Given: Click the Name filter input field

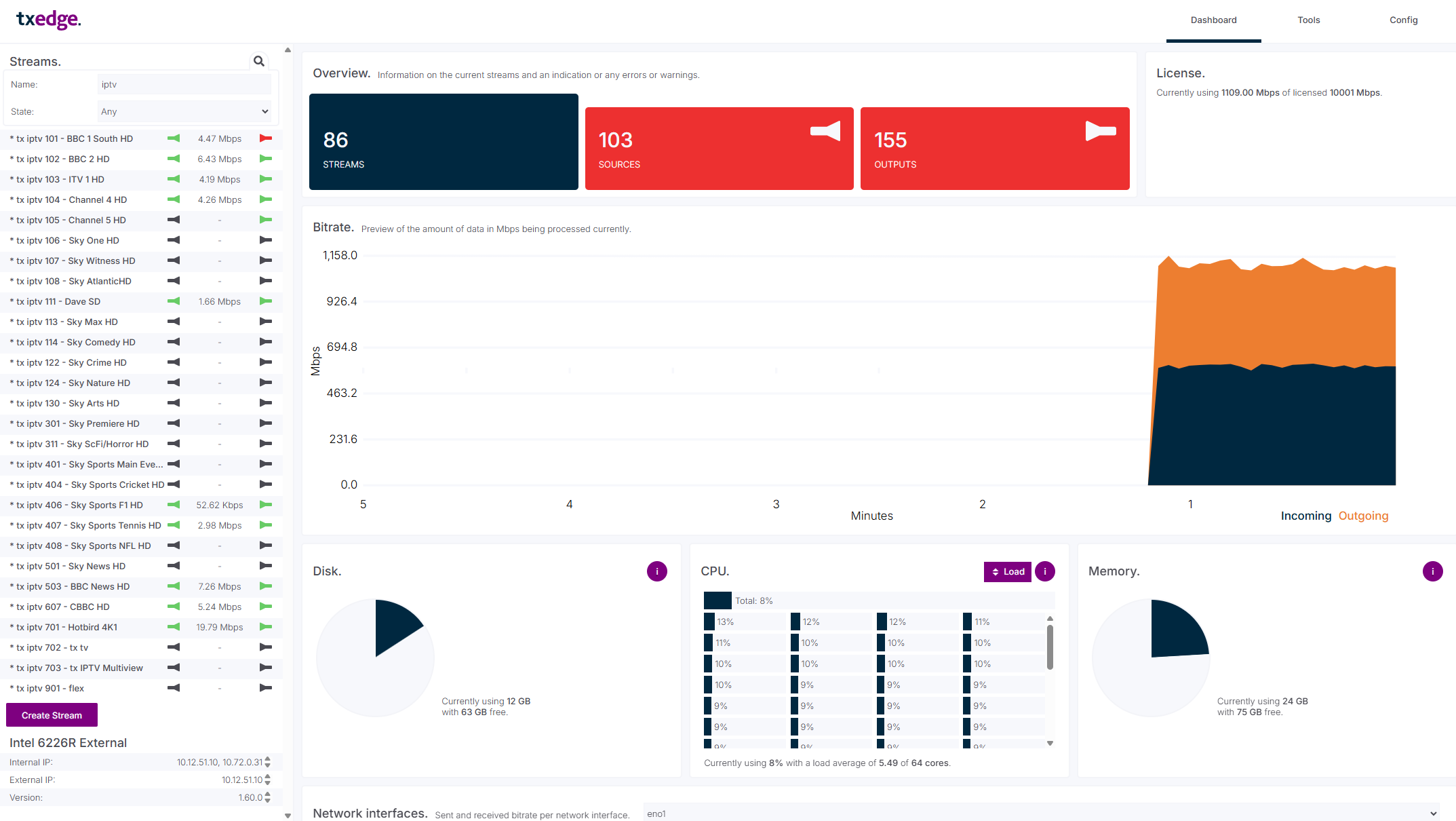Looking at the screenshot, I should coord(184,85).
